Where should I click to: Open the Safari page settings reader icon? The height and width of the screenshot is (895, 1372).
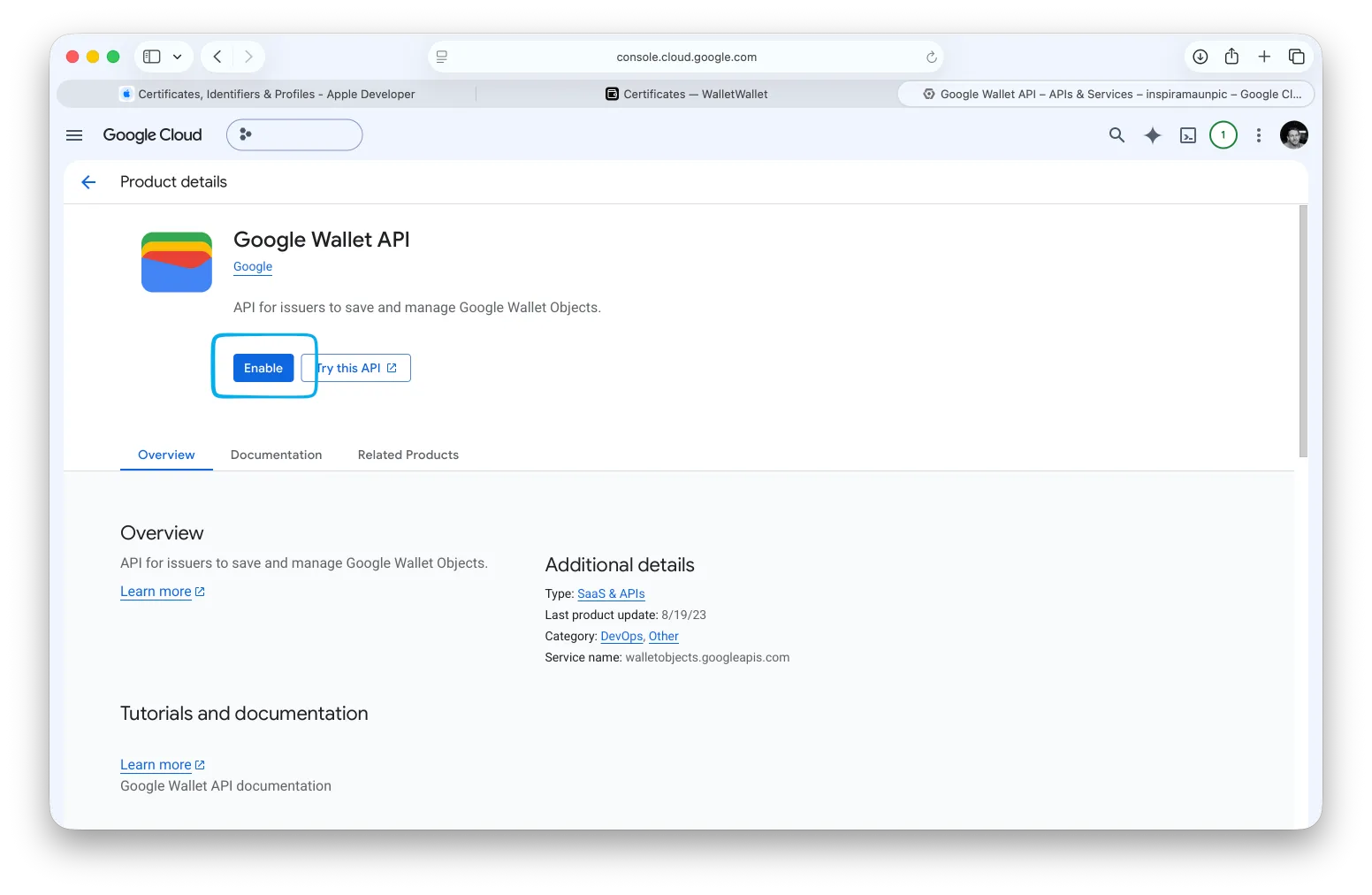coord(442,57)
